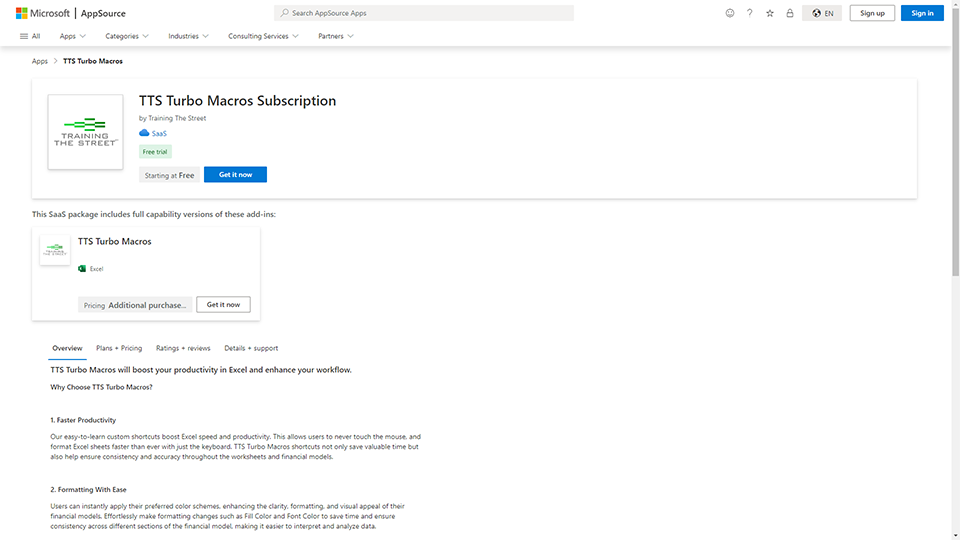
Task: Click the TTS Turbo Macros Subscription heading
Action: 238,100
